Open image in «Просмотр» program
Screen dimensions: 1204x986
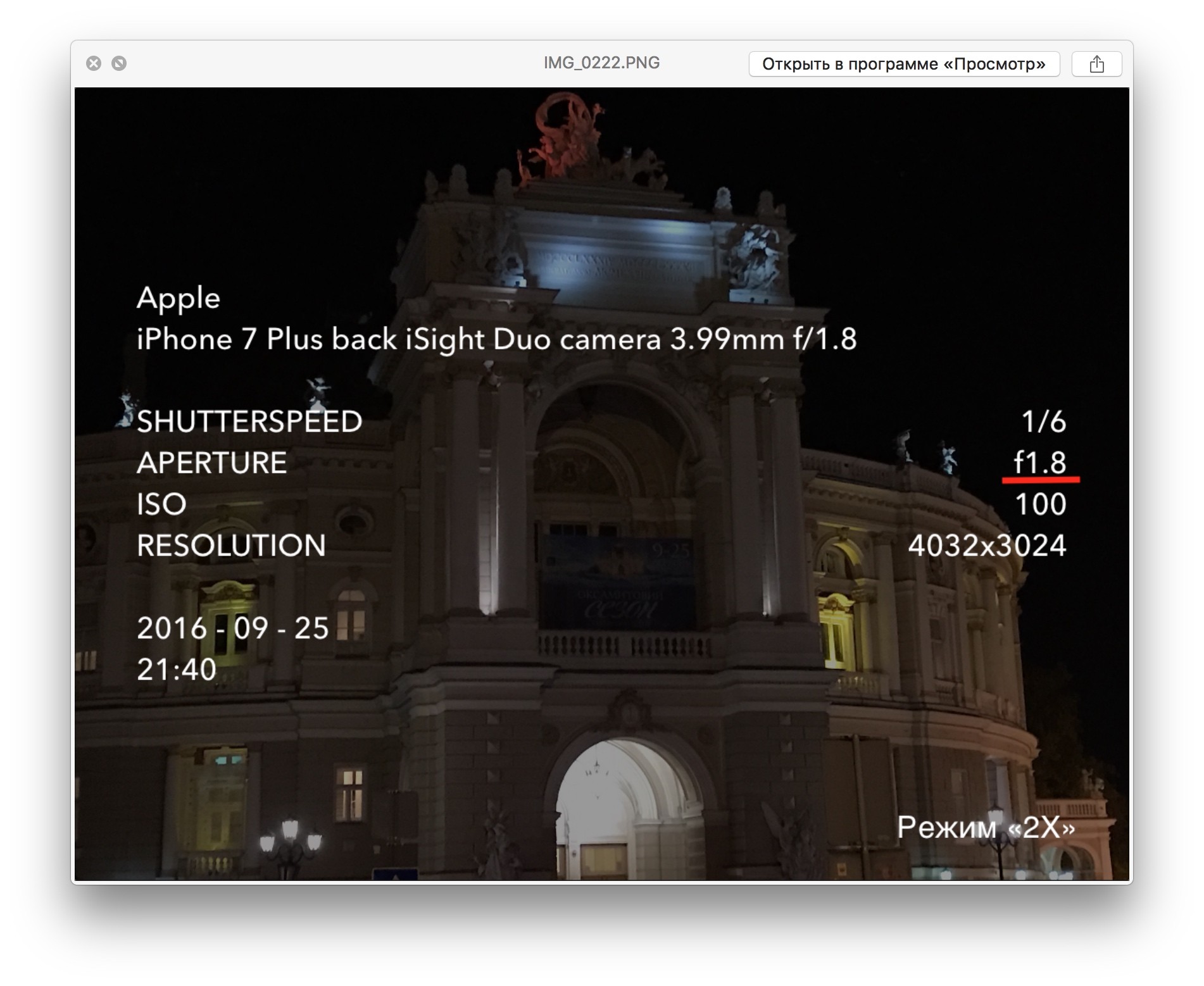[903, 64]
